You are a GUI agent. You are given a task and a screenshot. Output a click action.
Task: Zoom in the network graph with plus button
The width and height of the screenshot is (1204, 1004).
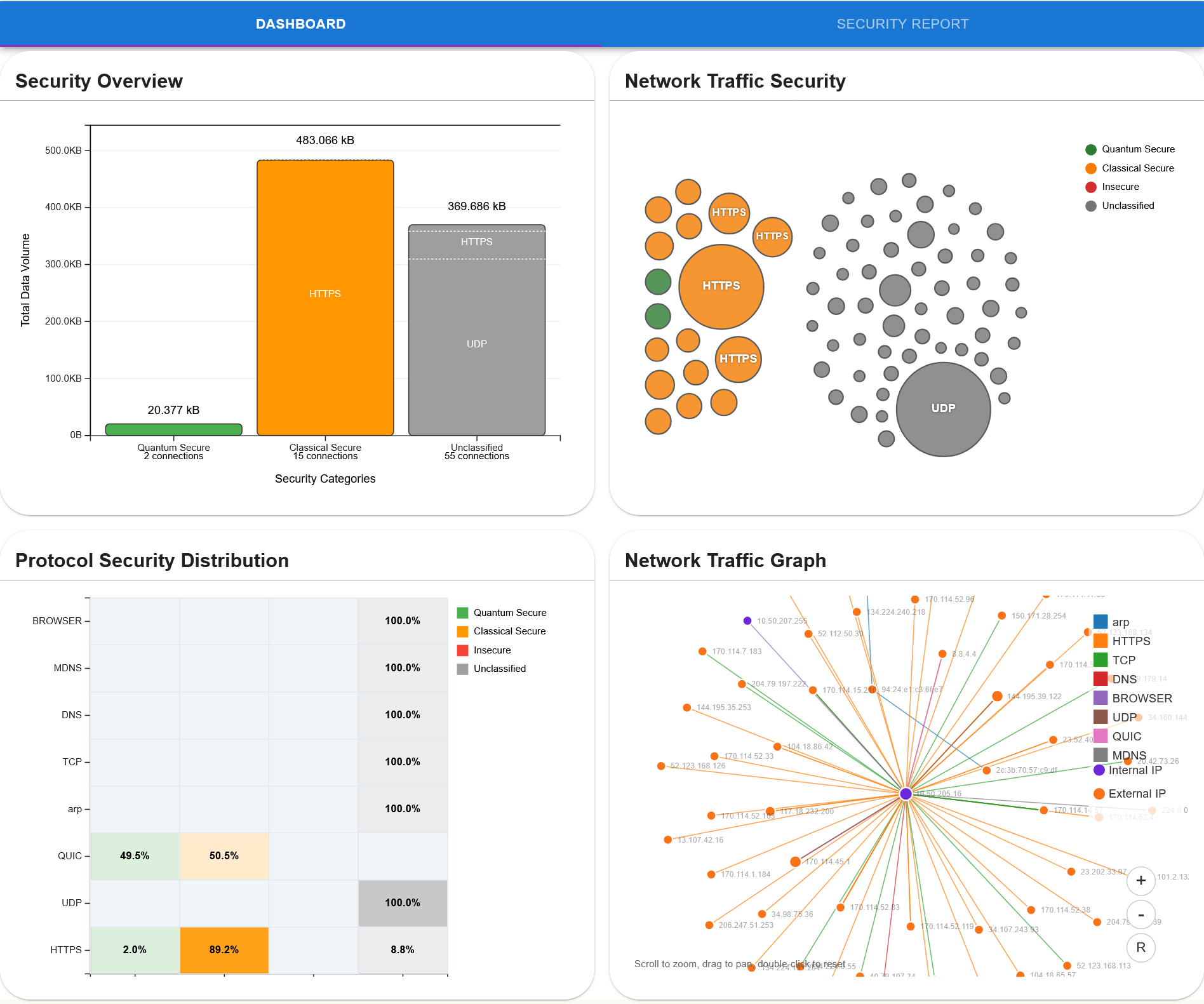[x=1140, y=880]
